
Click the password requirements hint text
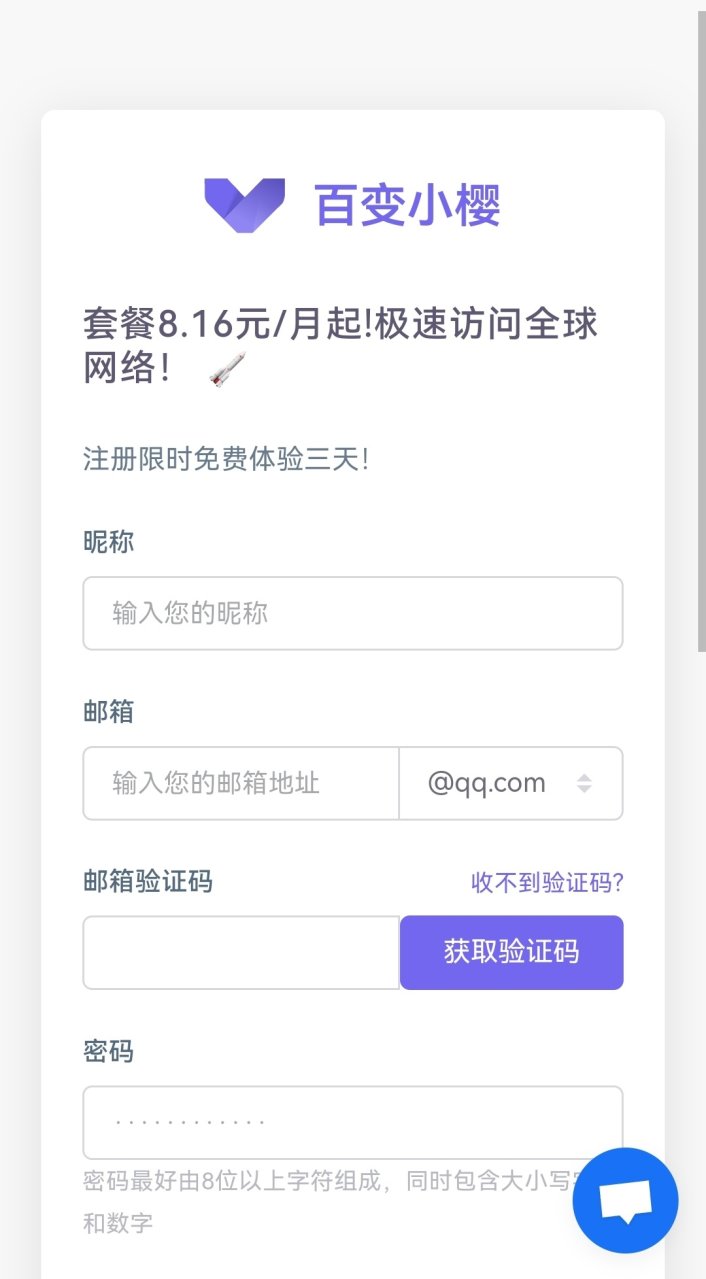pyautogui.click(x=320, y=1182)
